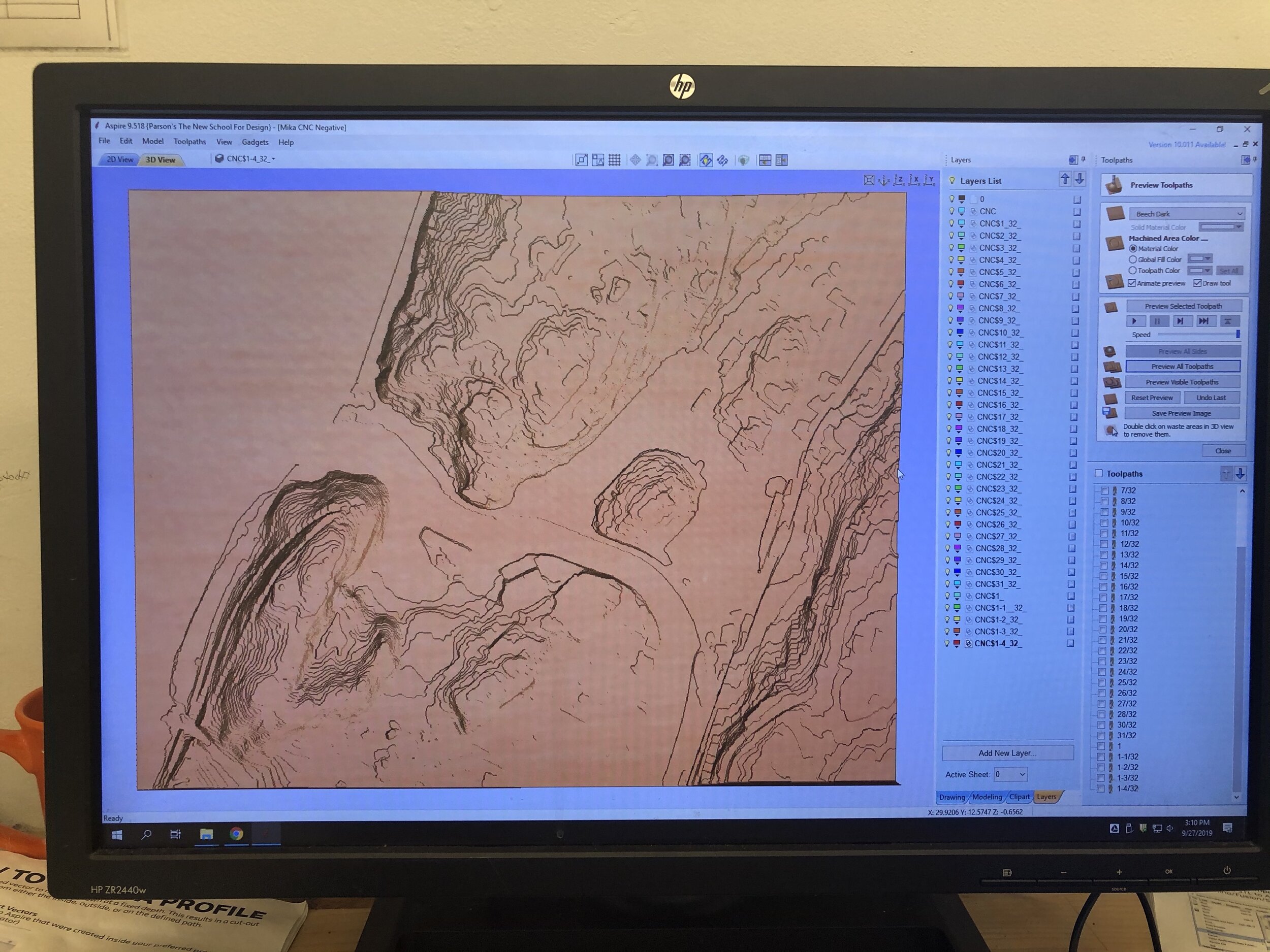Open the Global Fill Color picker dropdown

click(1200, 259)
